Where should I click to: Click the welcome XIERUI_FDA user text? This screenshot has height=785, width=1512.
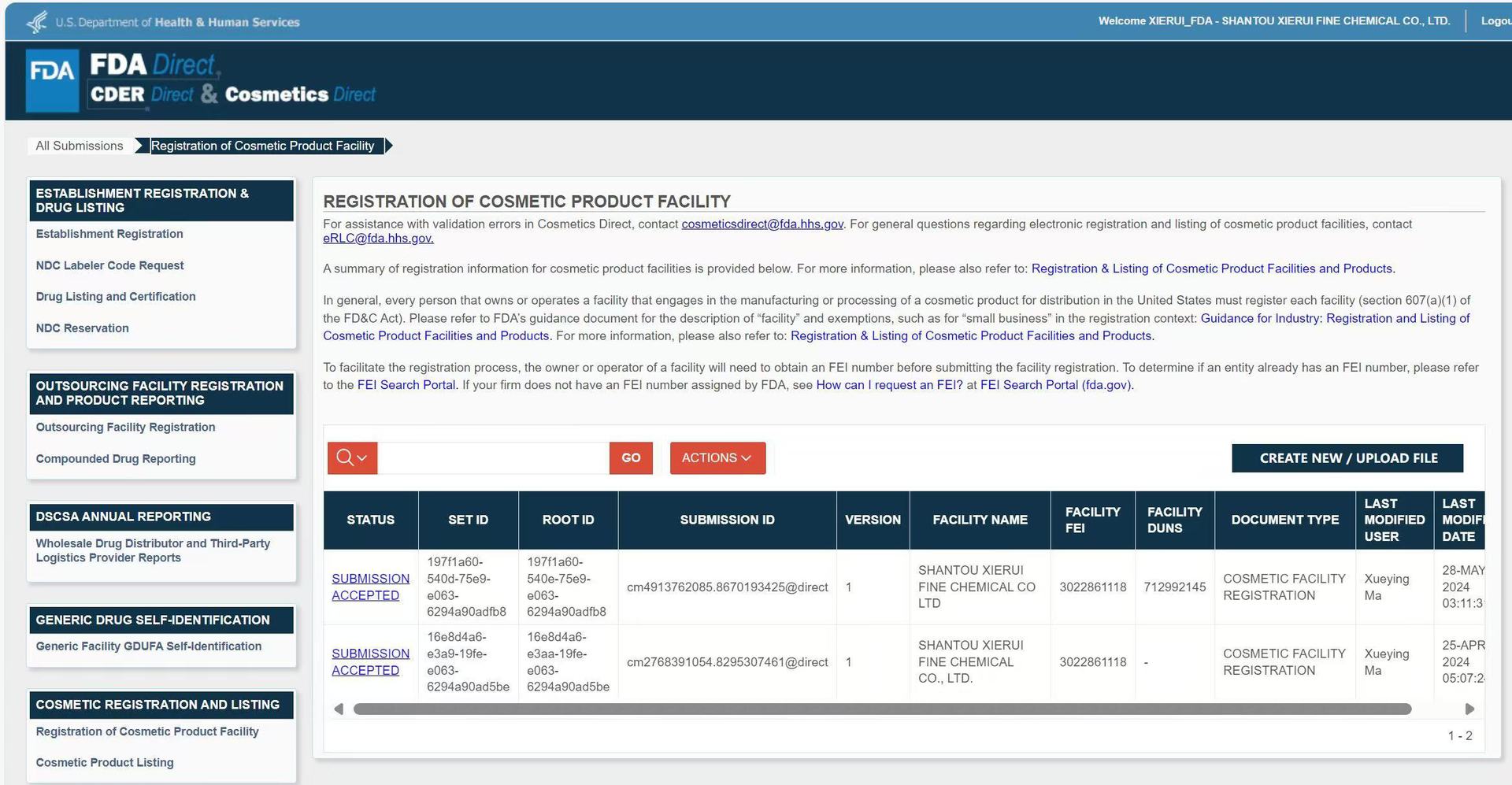point(1274,20)
